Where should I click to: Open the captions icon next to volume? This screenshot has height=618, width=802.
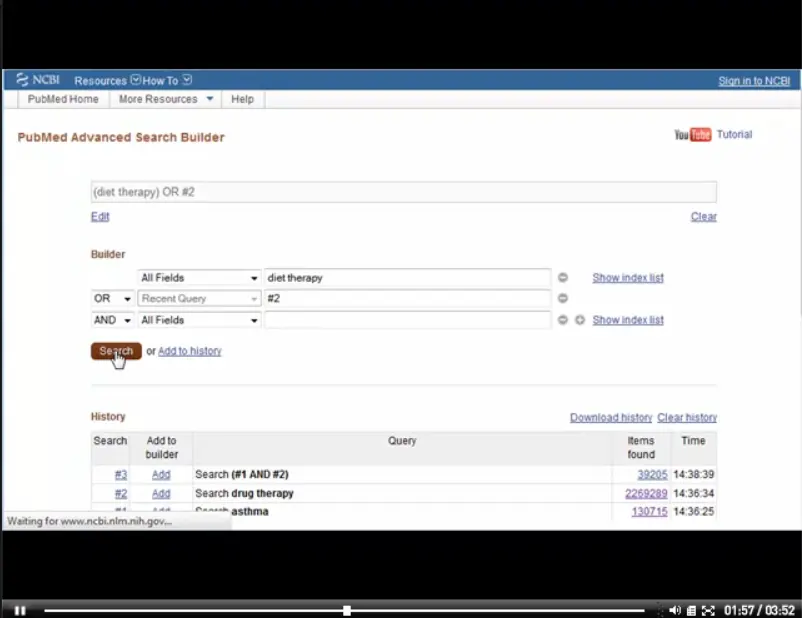(x=691, y=610)
